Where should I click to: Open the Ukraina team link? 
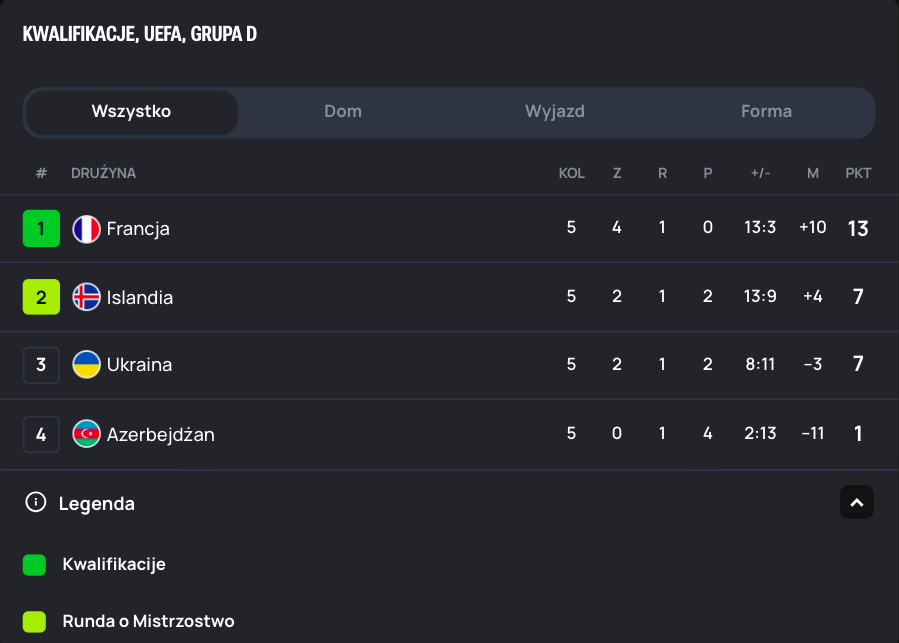(139, 365)
